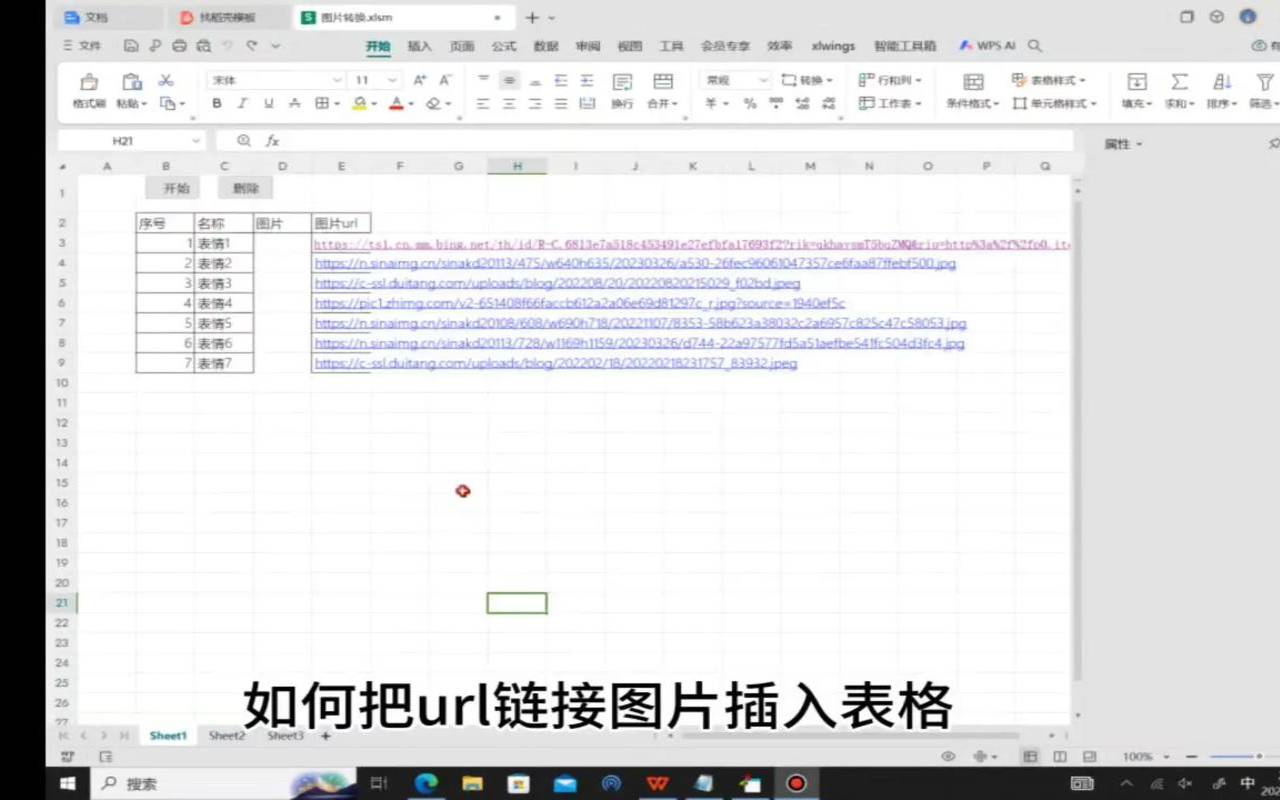
Task: Click the eye reading mode icon in status bar
Action: (948, 757)
